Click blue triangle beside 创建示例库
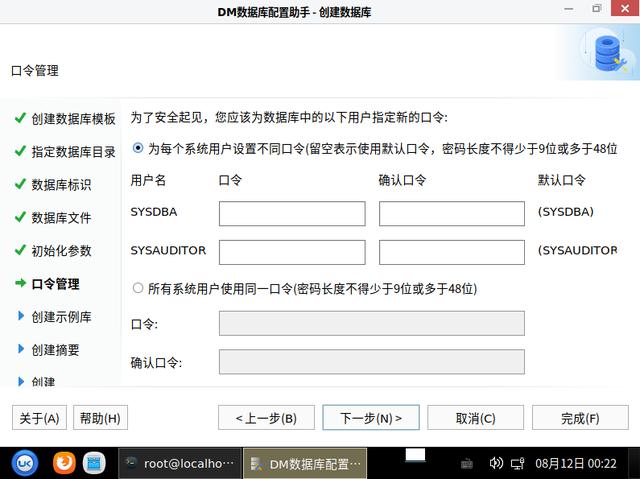 click(x=21, y=316)
